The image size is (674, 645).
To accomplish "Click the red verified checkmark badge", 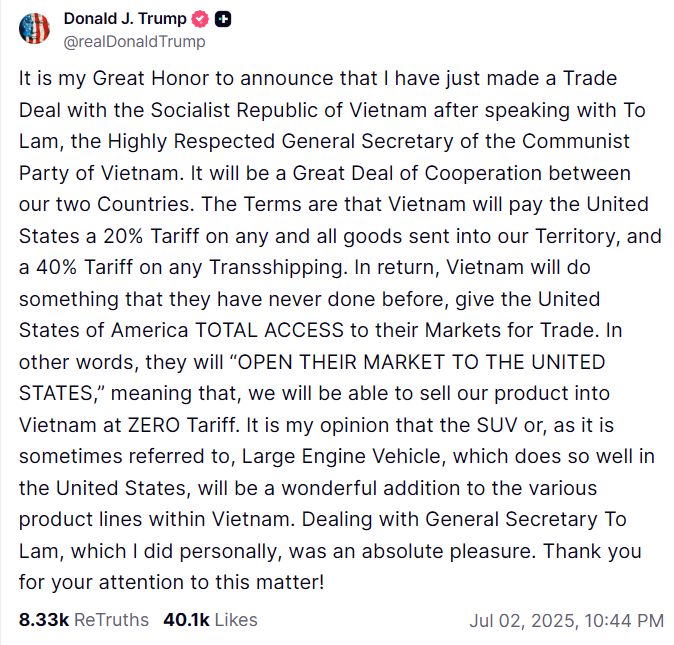I will [x=200, y=19].
